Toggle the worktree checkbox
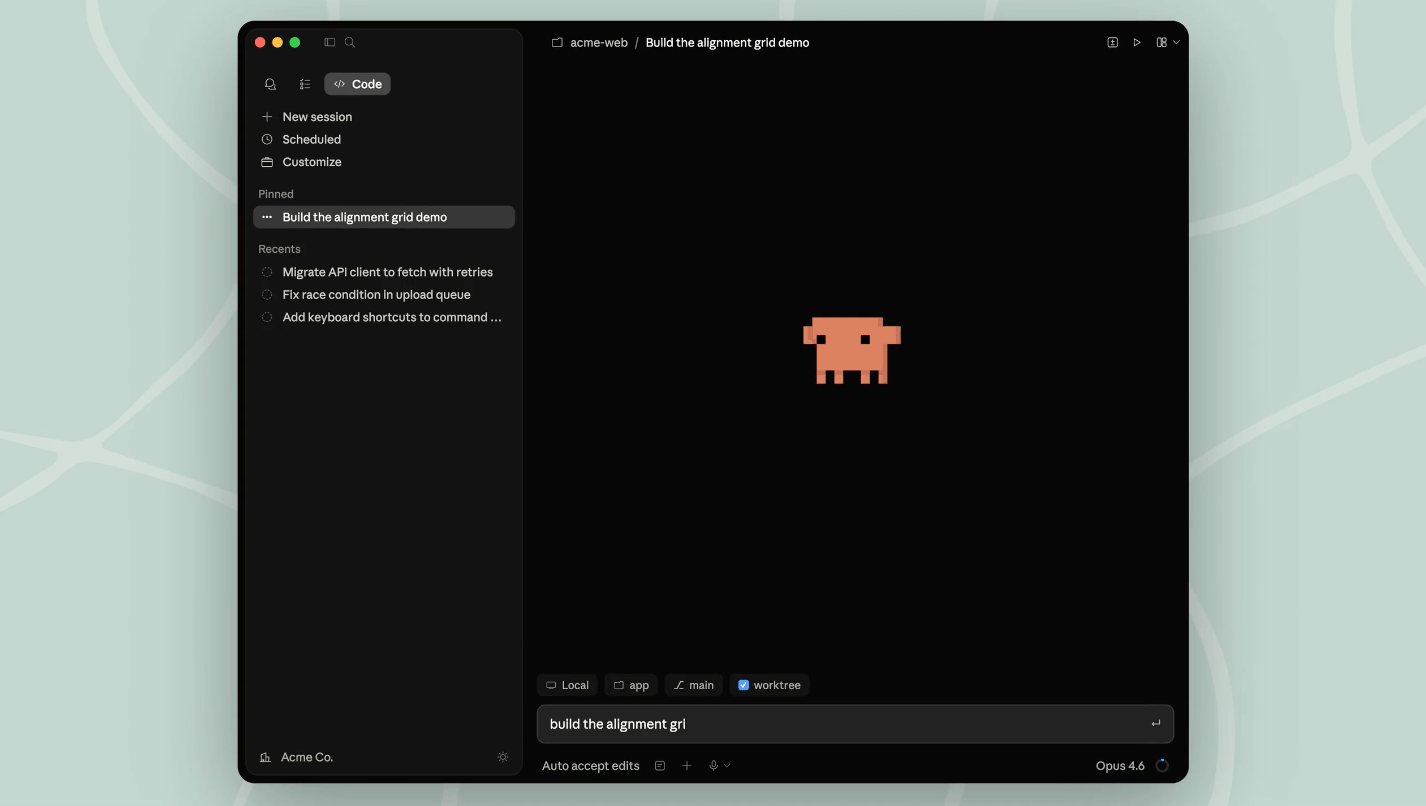1426x806 pixels. click(743, 685)
